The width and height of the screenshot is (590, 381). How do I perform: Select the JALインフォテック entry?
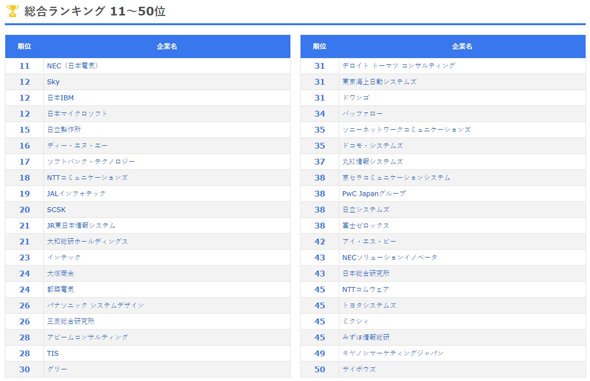click(76, 193)
